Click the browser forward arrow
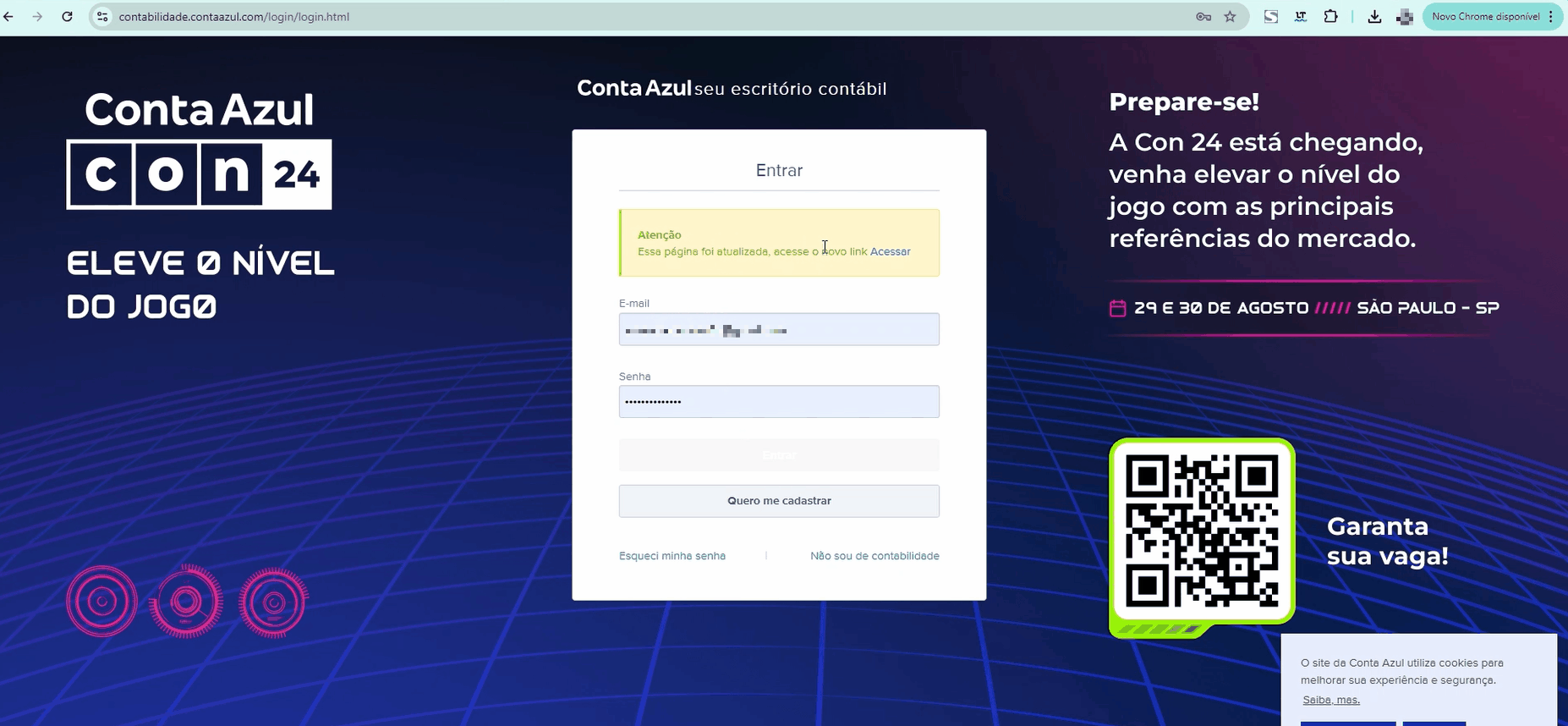Image resolution: width=1568 pixels, height=726 pixels. 37,17
